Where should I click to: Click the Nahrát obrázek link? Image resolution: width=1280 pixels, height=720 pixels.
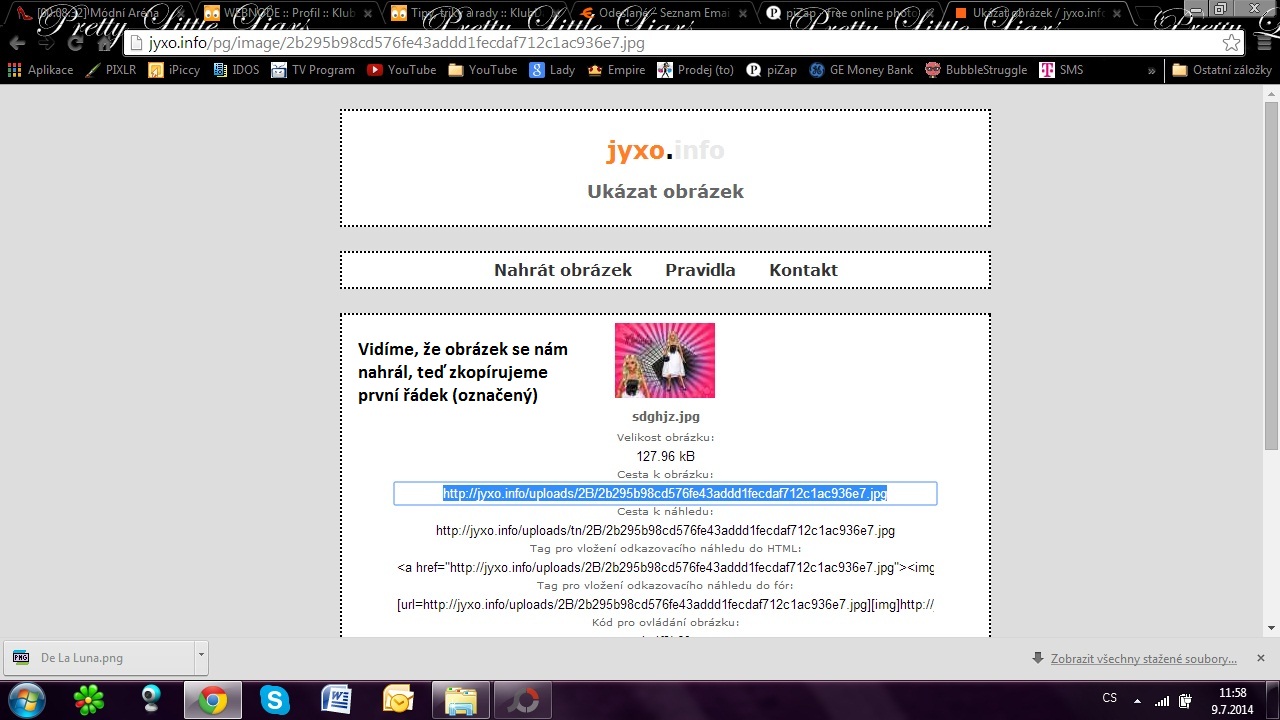click(562, 270)
